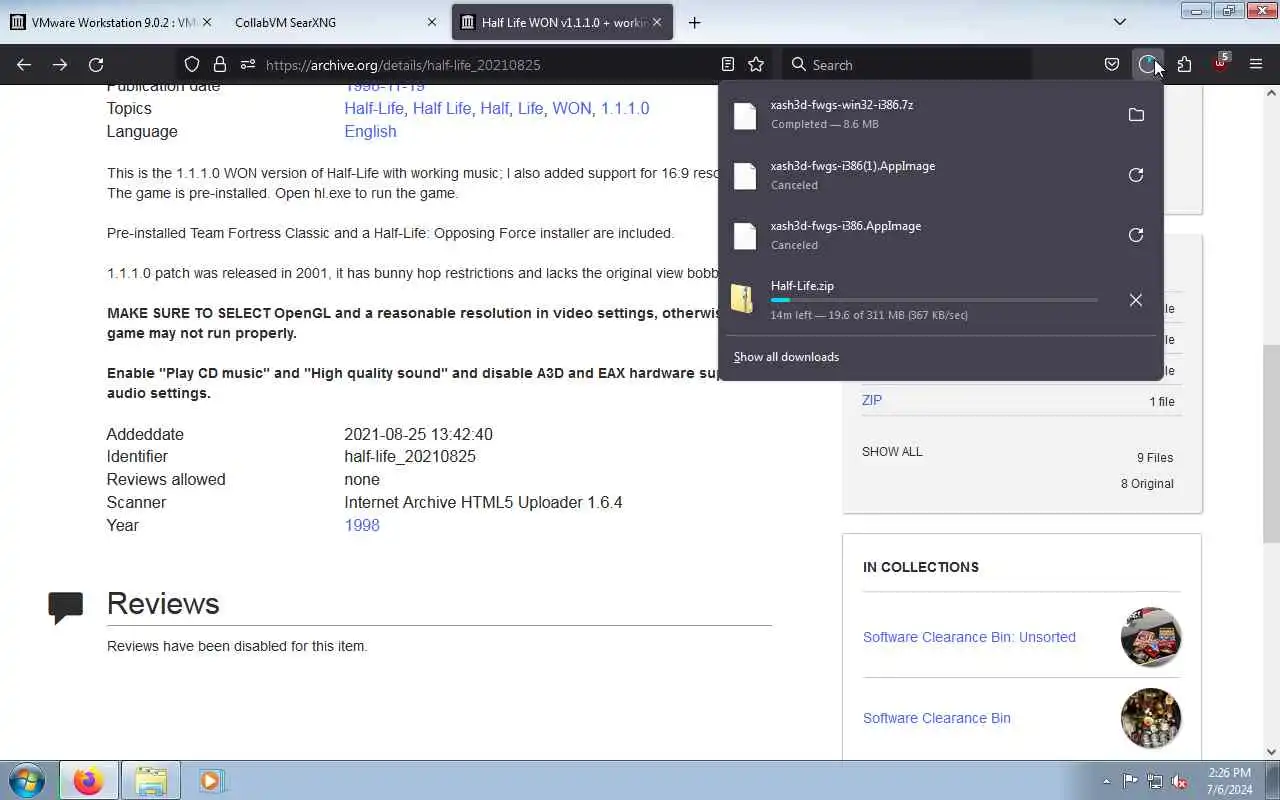The height and width of the screenshot is (800, 1280).
Task: Open Windows Explorer from taskbar
Action: (151, 781)
